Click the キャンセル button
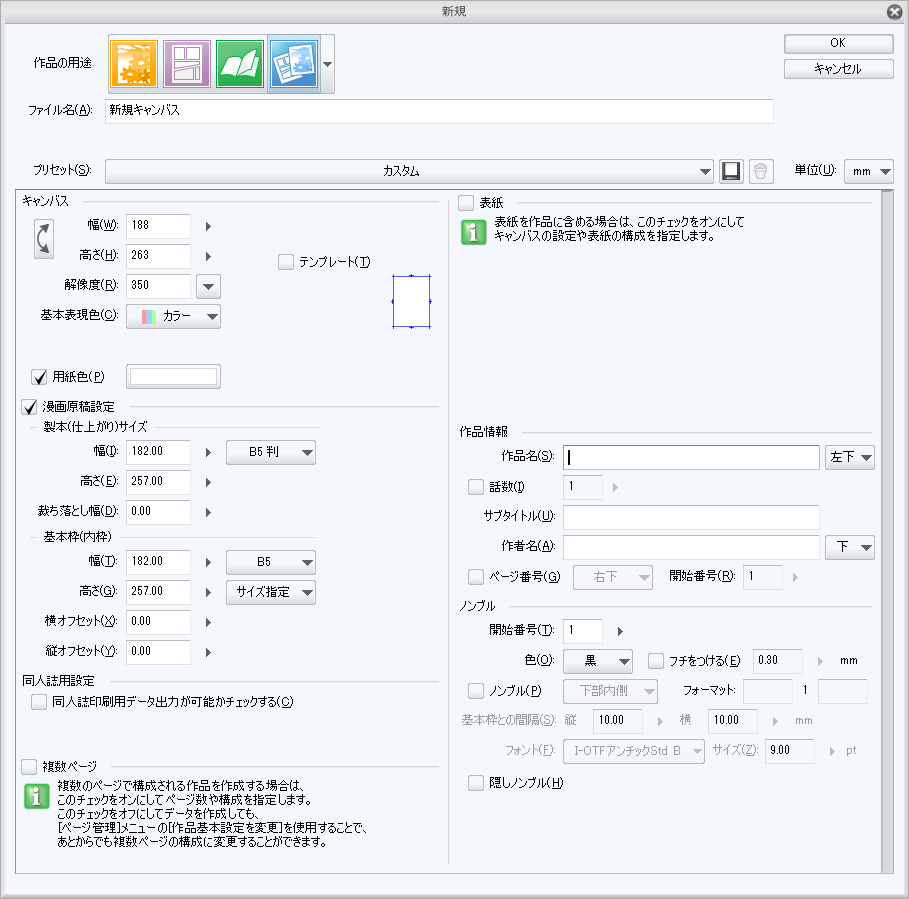Viewport: 909px width, 899px height. pos(838,69)
